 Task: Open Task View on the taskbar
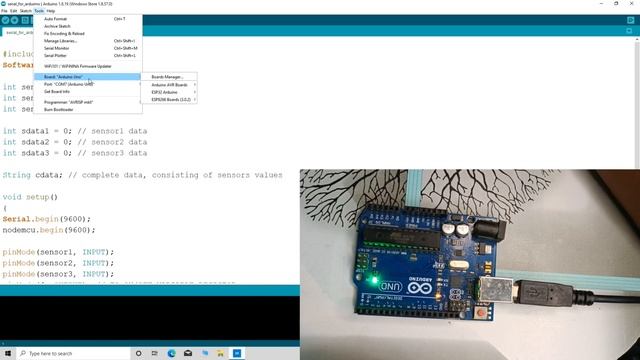(x=155, y=353)
